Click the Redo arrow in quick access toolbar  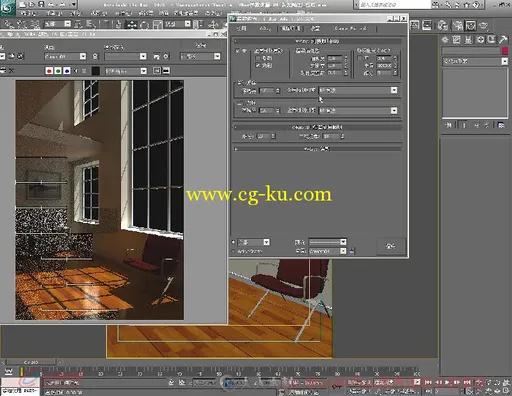[x=63, y=5]
